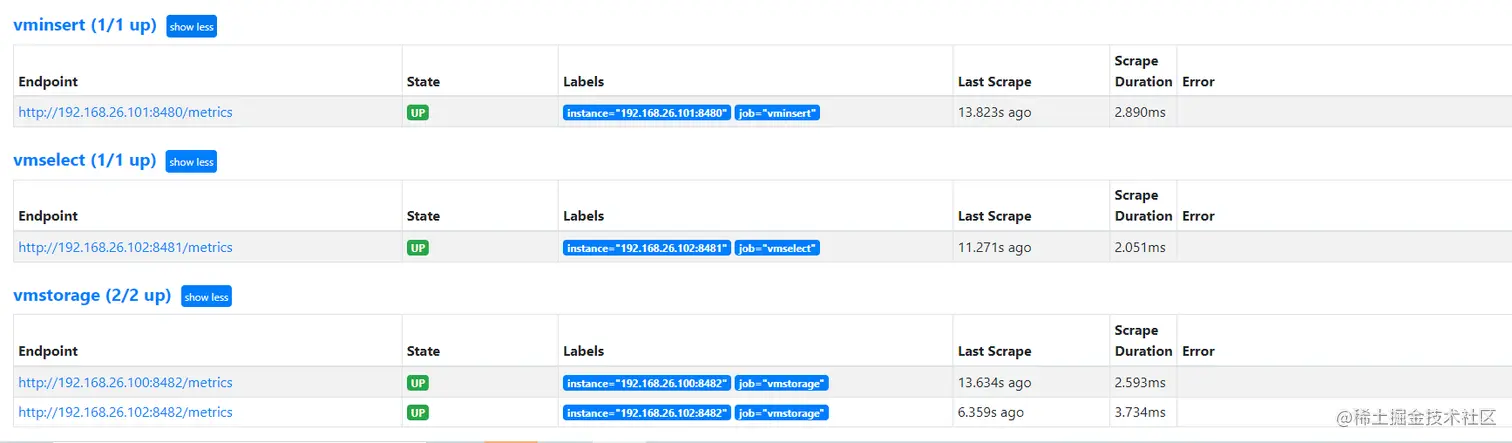The image size is (1512, 443).
Task: Open the 192.168.26.101:8480 metrics endpoint link
Action: (125, 113)
